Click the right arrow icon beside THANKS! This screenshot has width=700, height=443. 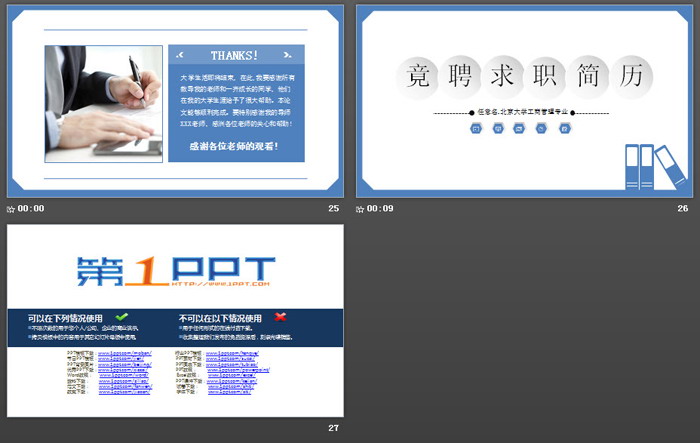[288, 55]
